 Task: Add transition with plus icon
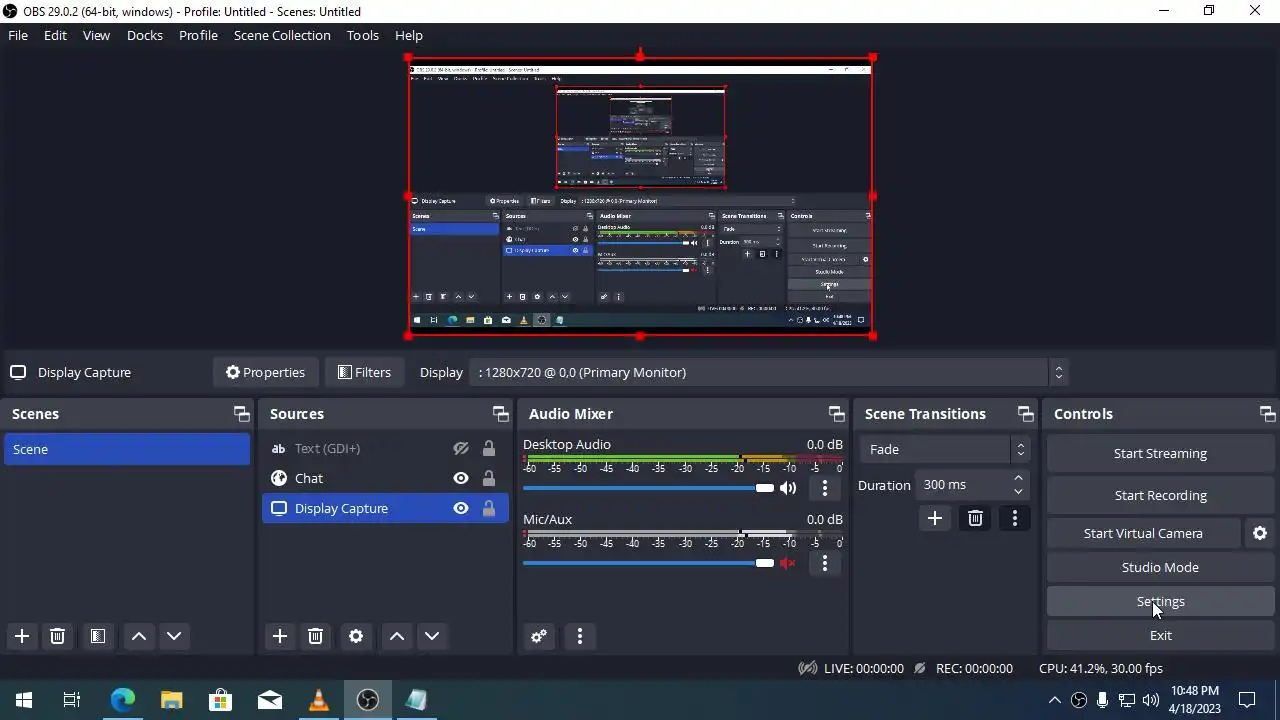coord(935,518)
